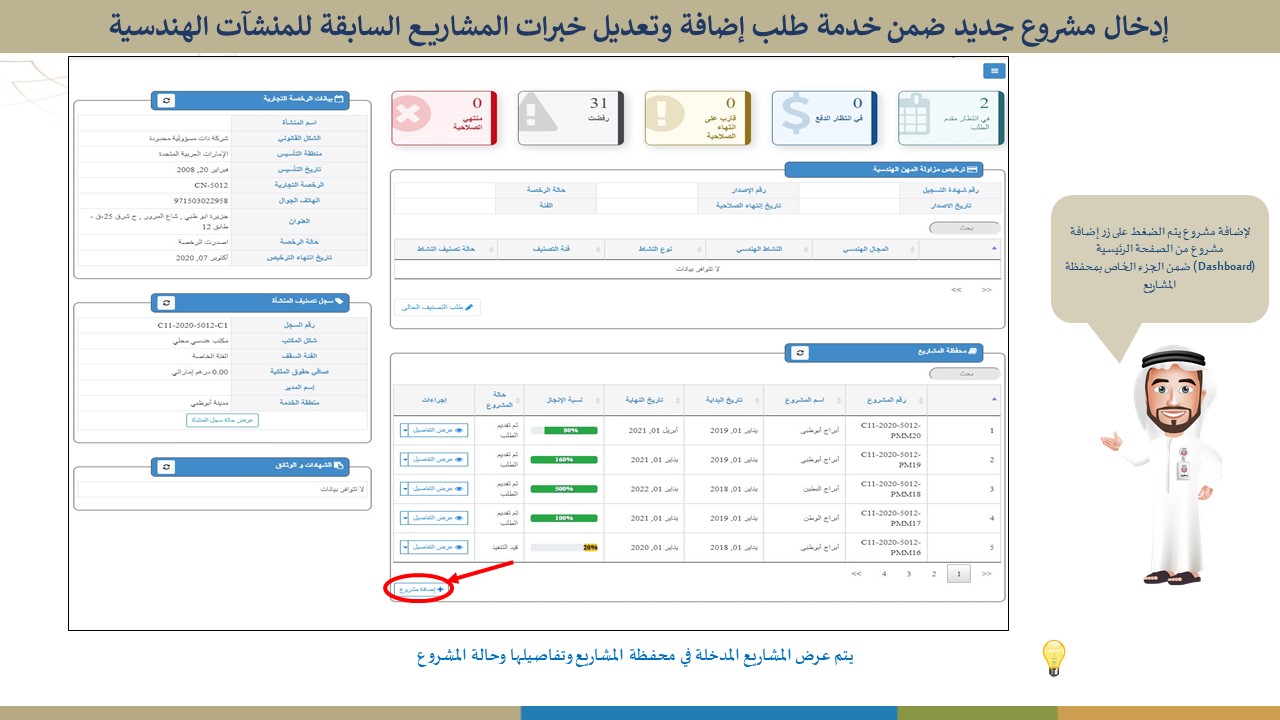
Task: Refresh the facility classification record panel
Action: pyautogui.click(x=166, y=301)
